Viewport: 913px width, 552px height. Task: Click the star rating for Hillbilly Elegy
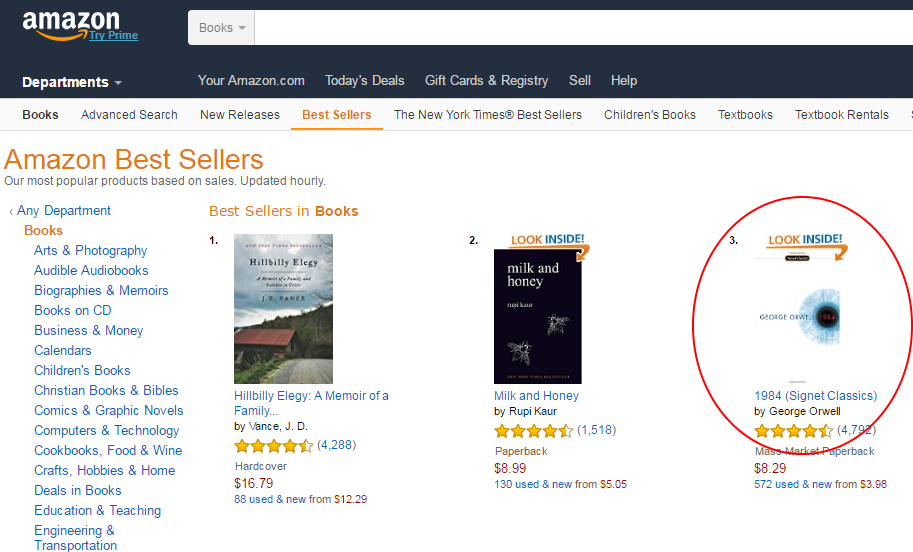click(x=273, y=446)
